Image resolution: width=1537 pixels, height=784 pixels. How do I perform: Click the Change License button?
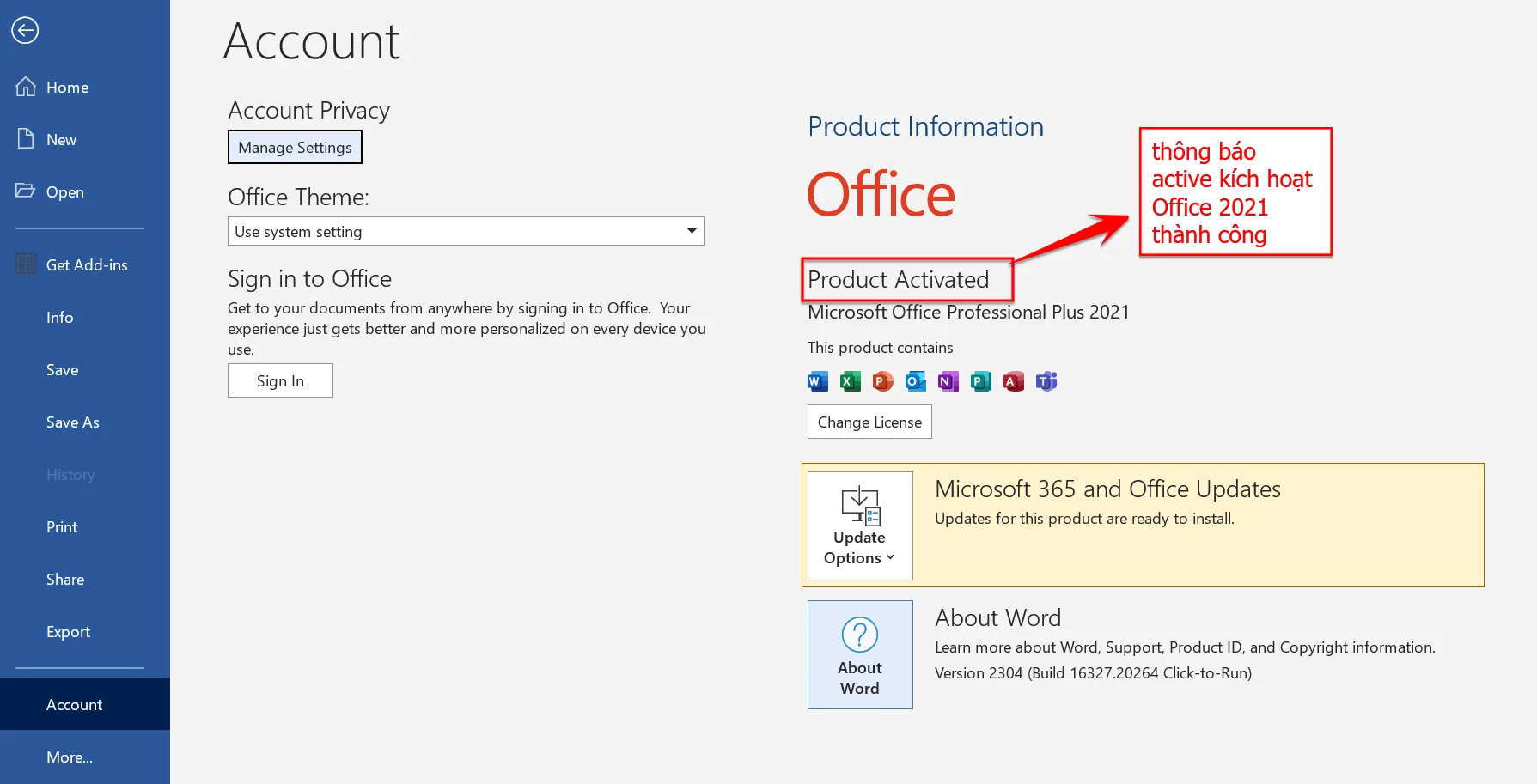[x=869, y=422]
